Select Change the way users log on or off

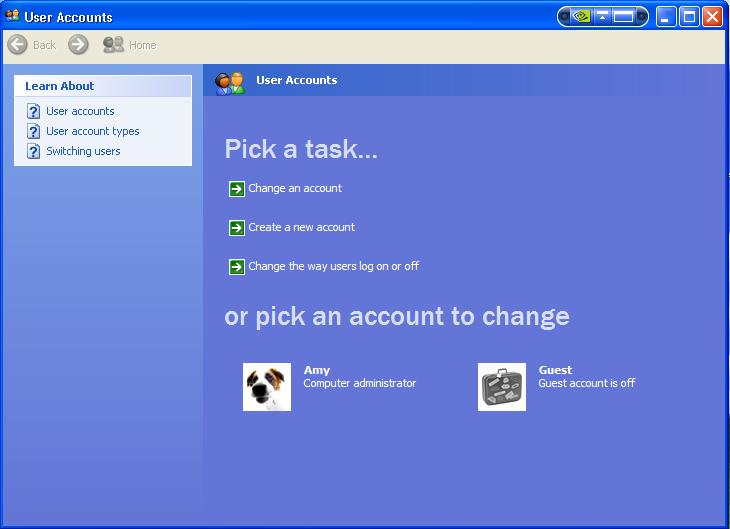pyautogui.click(x=333, y=266)
